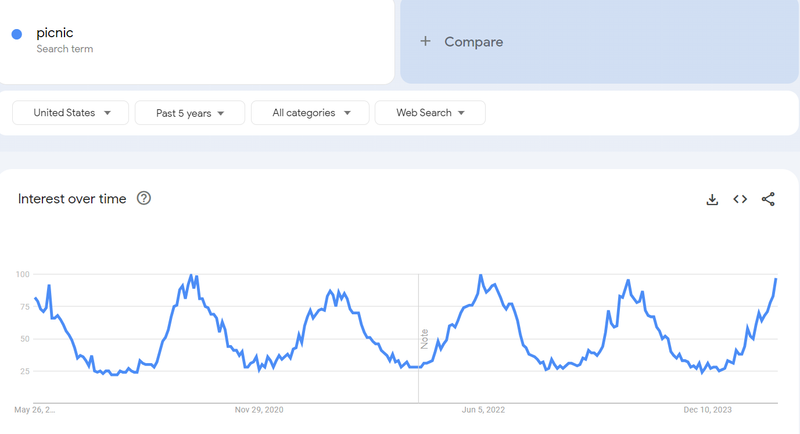The width and height of the screenshot is (800, 434).
Task: Click the blue dot for picnic term
Action: [17, 34]
